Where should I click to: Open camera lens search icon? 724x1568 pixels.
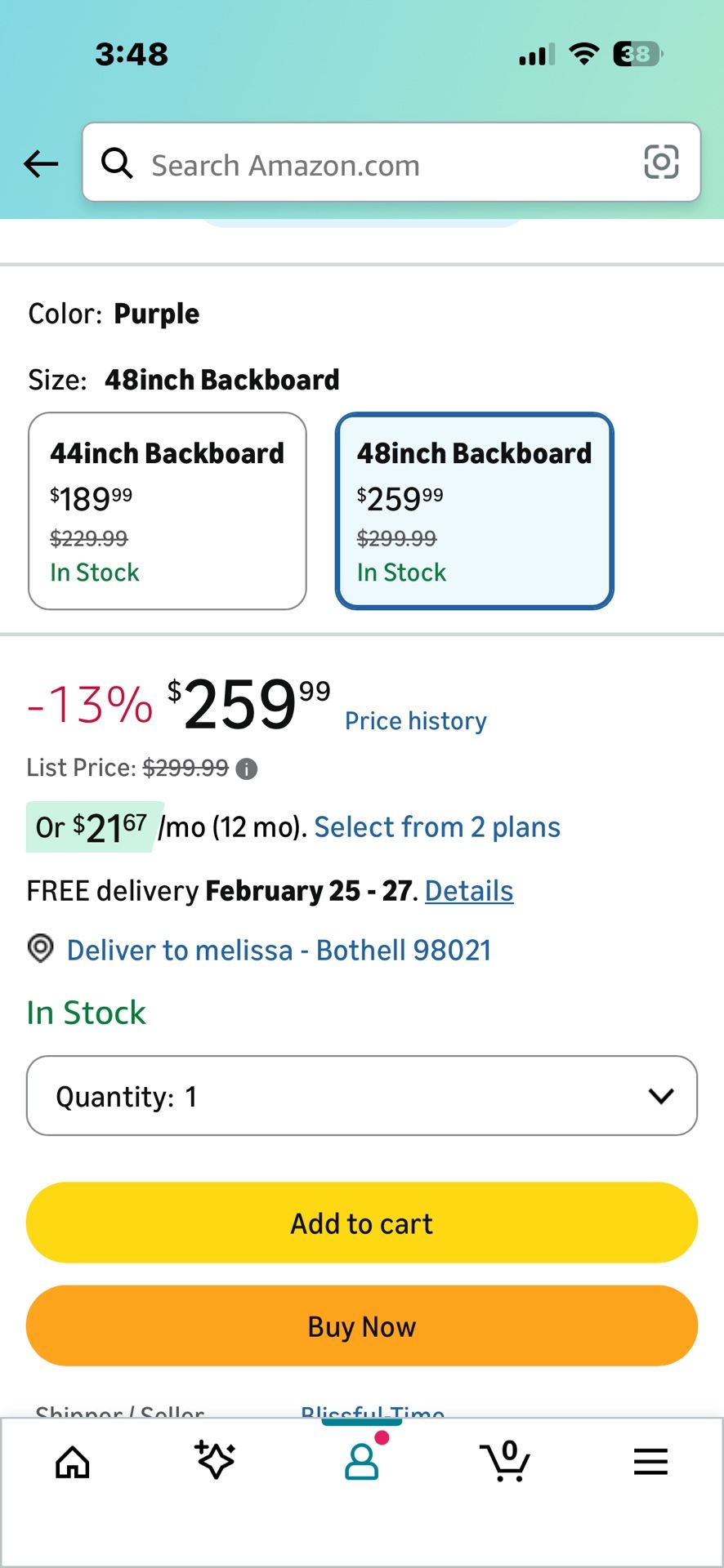pos(661,162)
